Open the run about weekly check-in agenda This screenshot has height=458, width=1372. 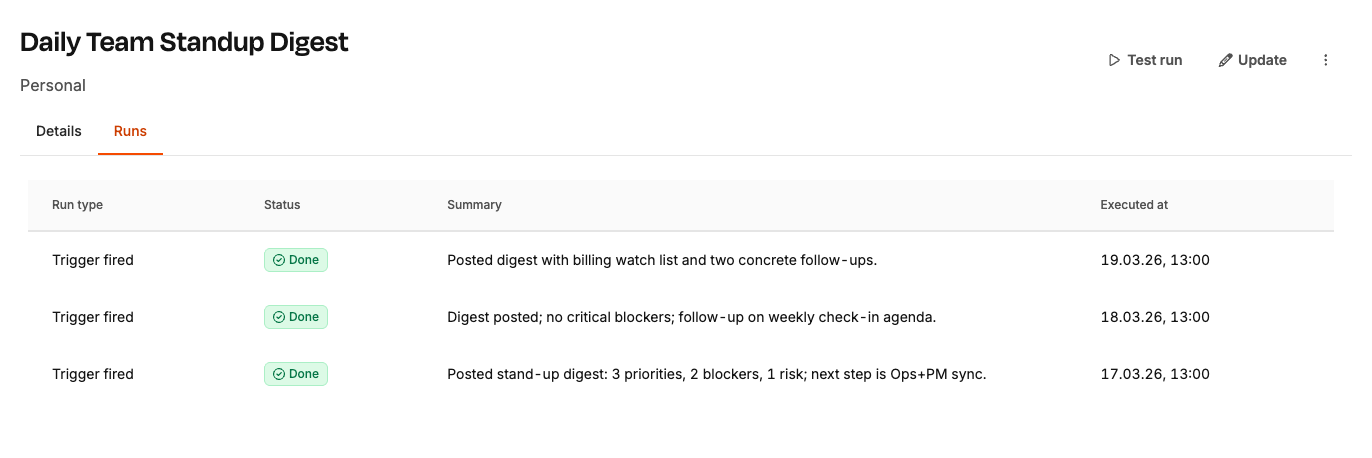pos(691,317)
